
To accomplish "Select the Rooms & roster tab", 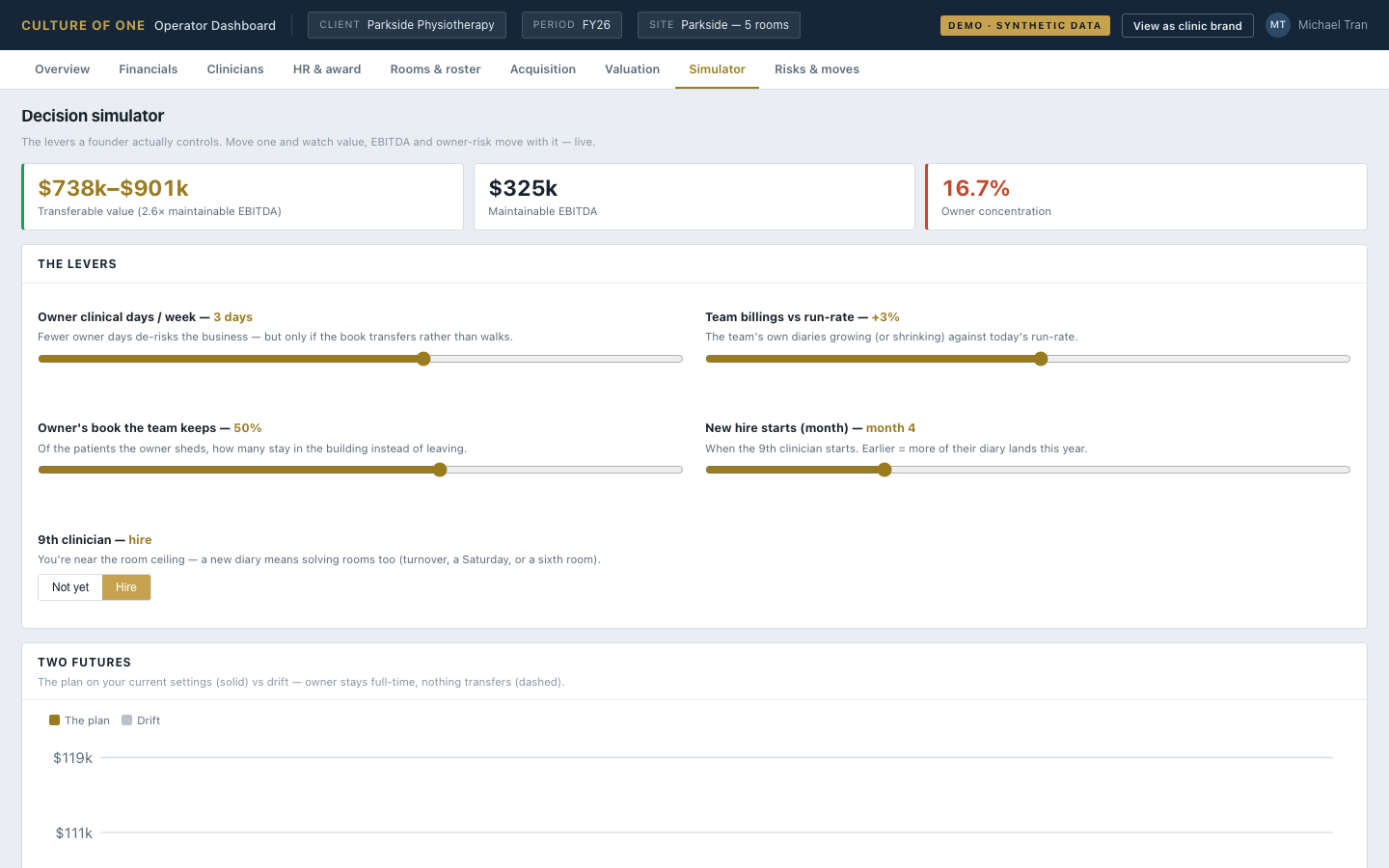I will (x=435, y=69).
